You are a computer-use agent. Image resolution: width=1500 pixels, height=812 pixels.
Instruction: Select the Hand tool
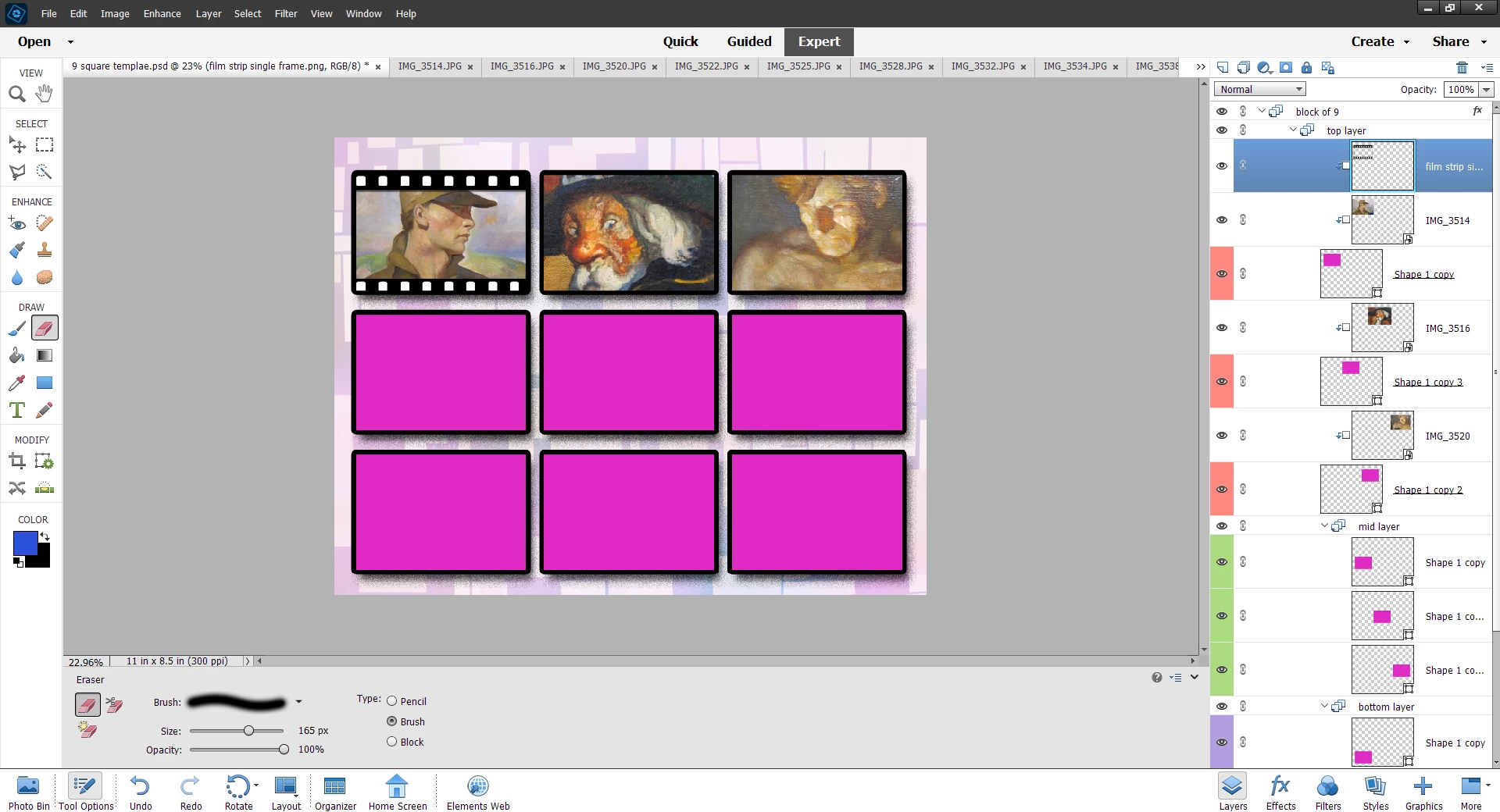[x=45, y=94]
